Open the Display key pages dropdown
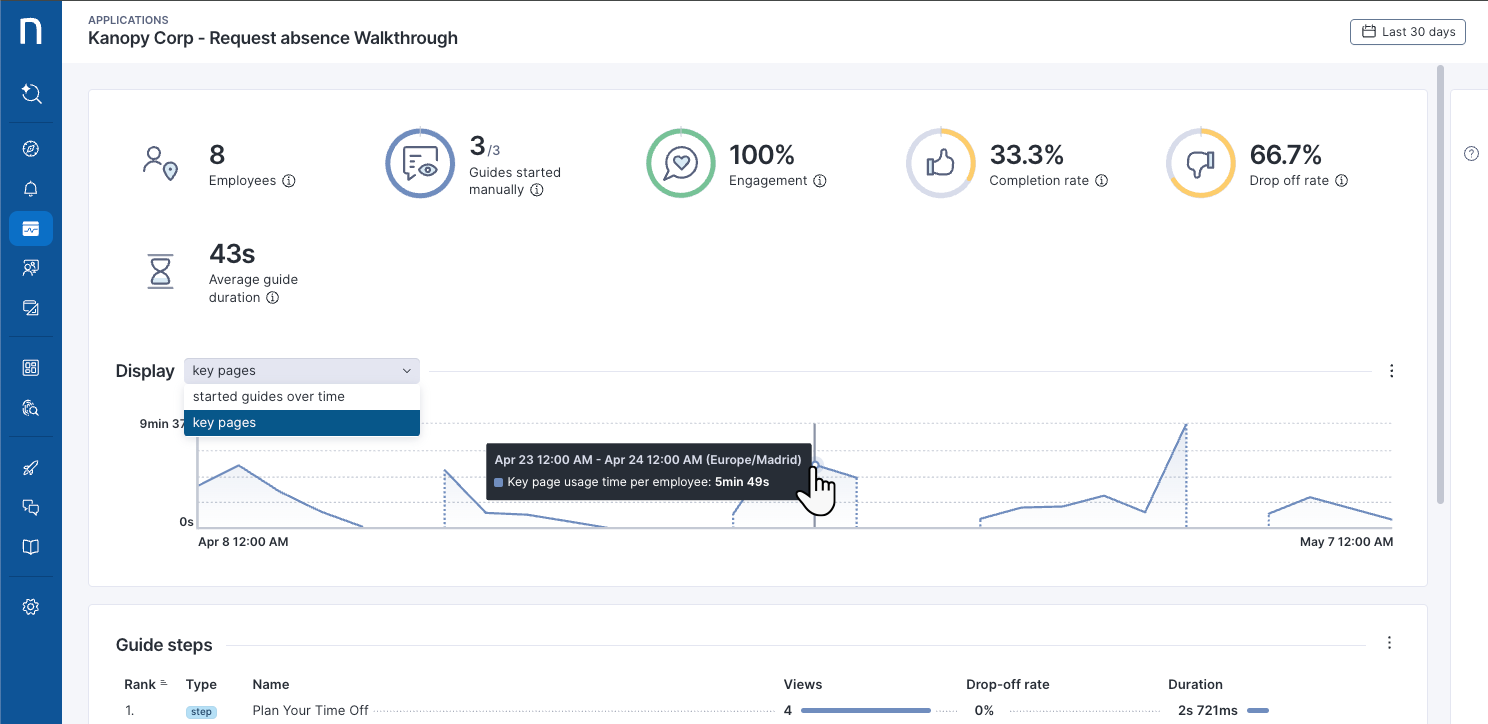Viewport: 1488px width, 724px height. [x=301, y=371]
